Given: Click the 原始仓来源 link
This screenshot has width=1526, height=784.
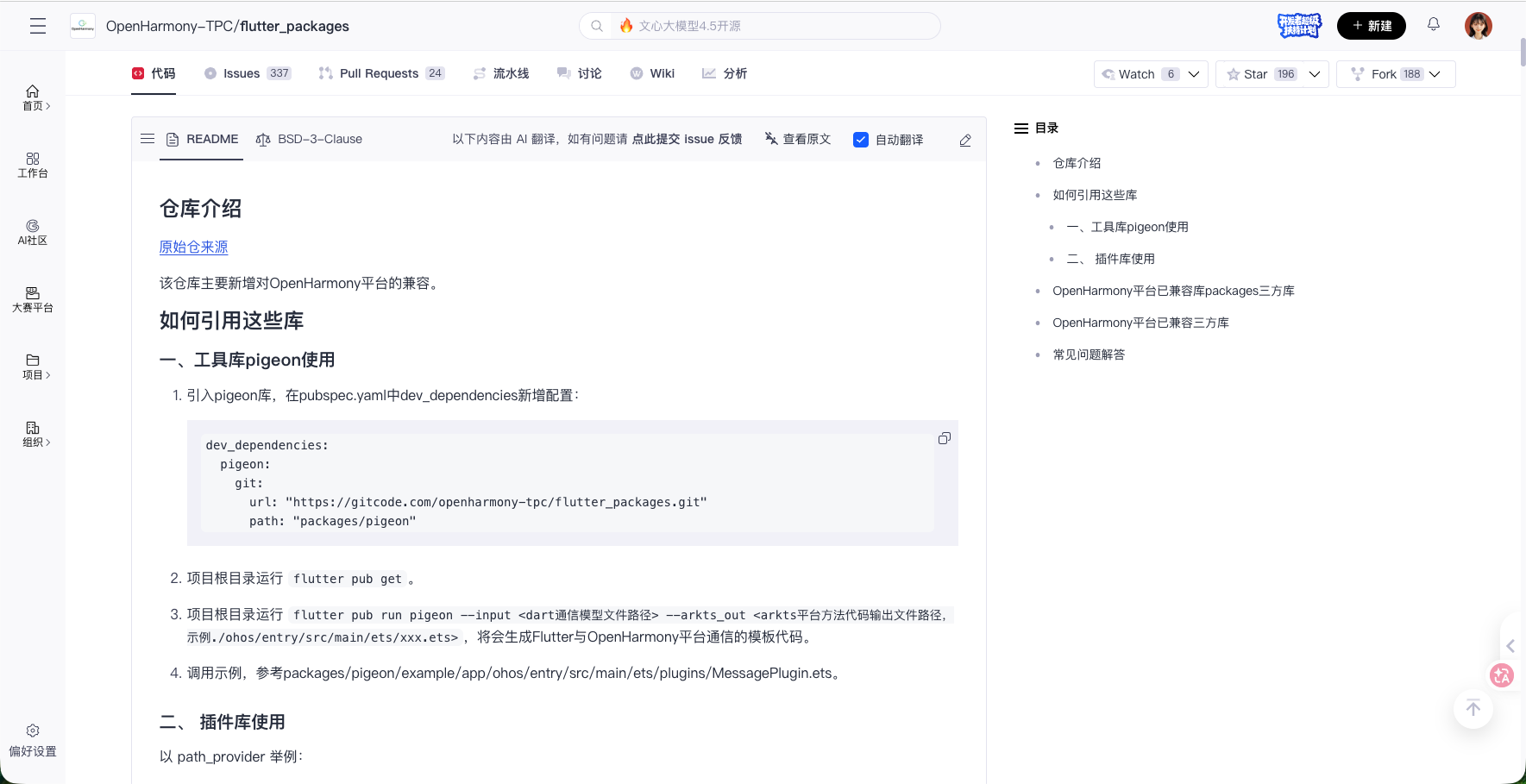Looking at the screenshot, I should click(192, 247).
